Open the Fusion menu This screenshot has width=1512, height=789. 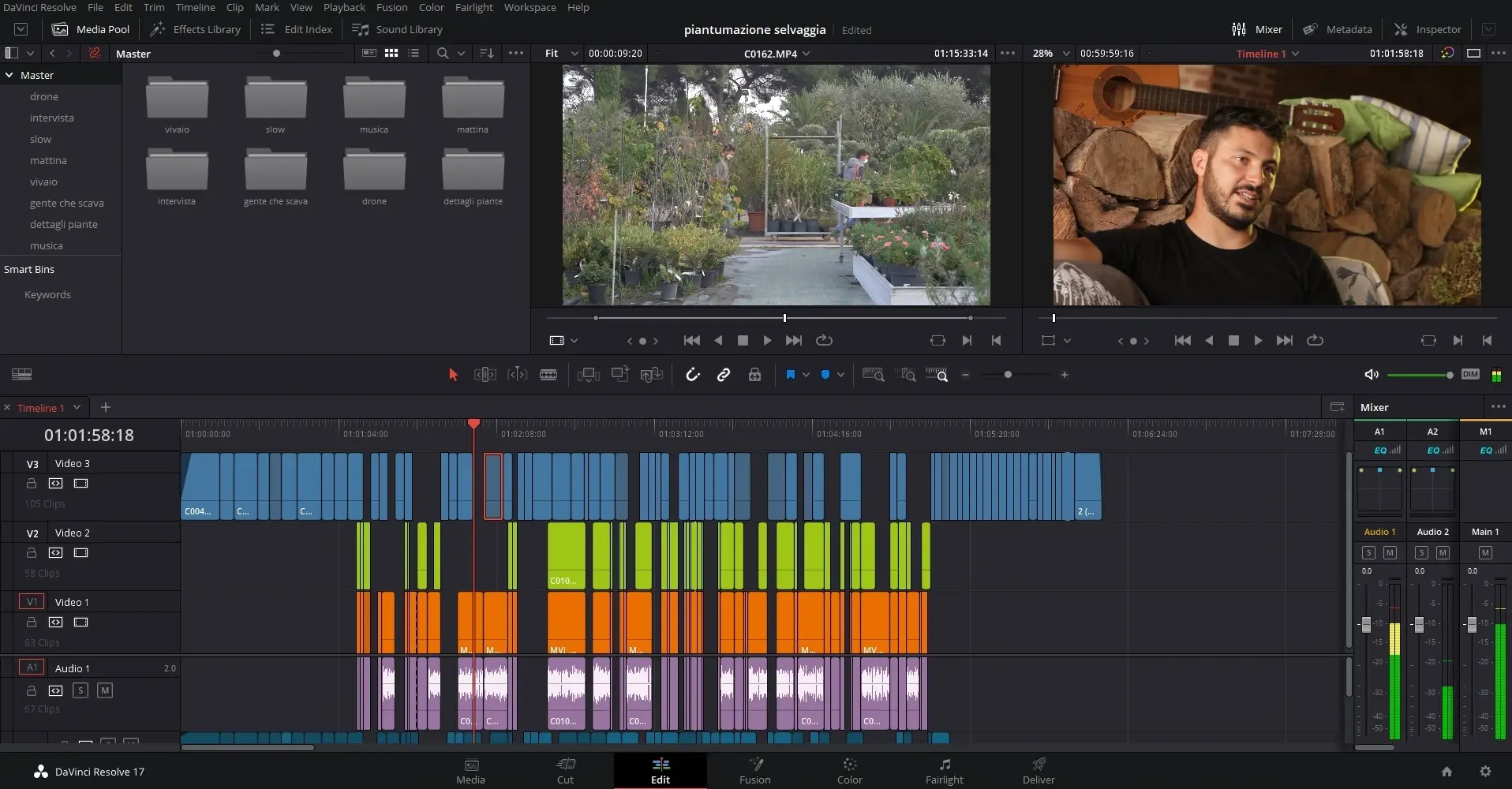click(x=391, y=7)
